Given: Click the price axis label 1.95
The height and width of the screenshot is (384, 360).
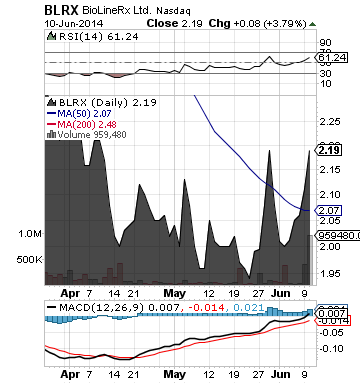Looking at the screenshot, I should (x=330, y=274).
